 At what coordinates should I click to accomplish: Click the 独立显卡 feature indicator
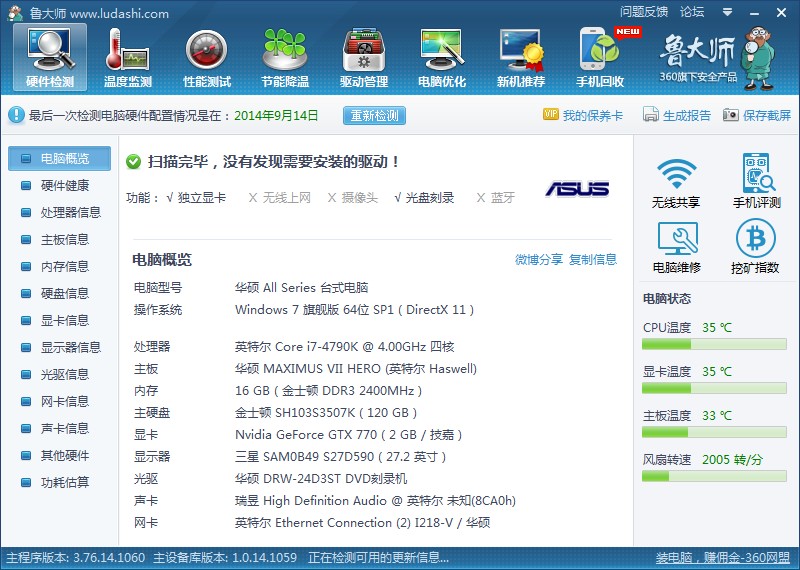[196, 198]
